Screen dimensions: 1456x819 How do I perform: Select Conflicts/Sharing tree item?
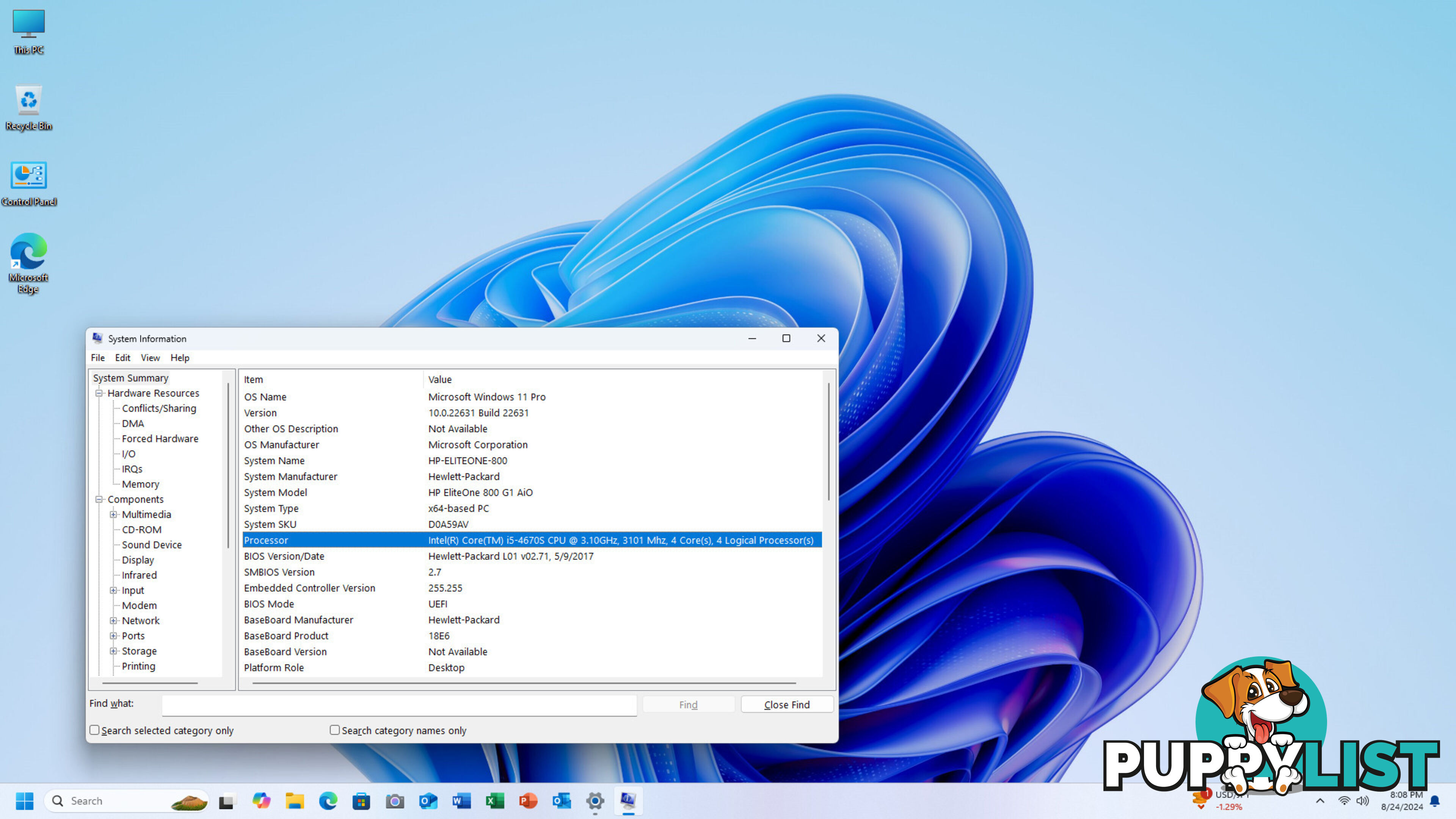click(x=159, y=408)
